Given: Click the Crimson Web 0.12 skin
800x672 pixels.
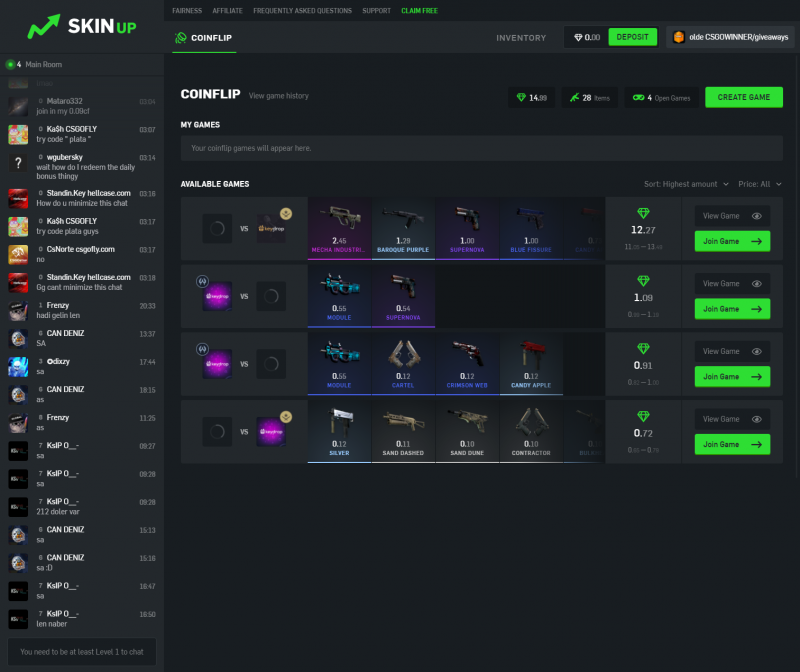Looking at the screenshot, I should 467,364.
